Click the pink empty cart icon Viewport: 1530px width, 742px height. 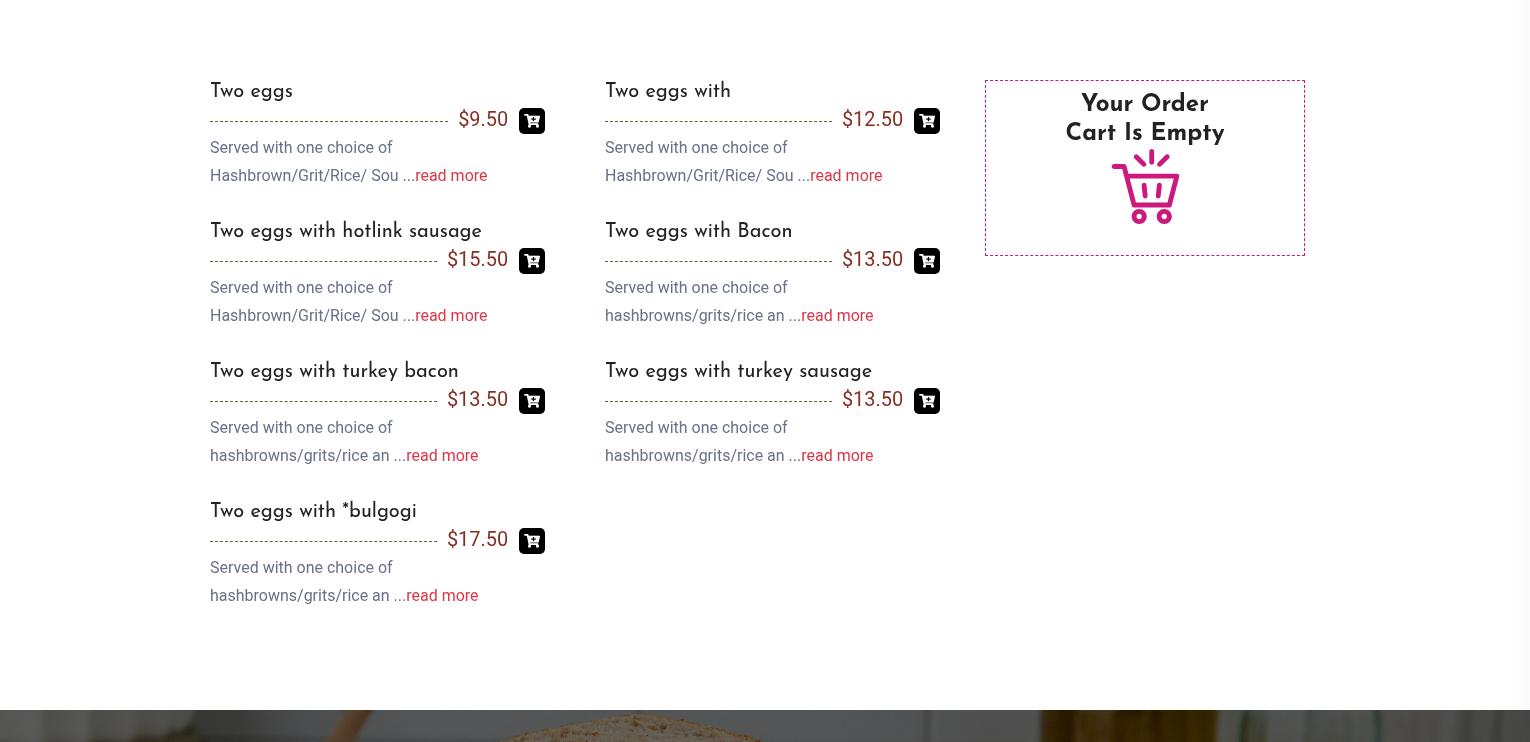1146,187
